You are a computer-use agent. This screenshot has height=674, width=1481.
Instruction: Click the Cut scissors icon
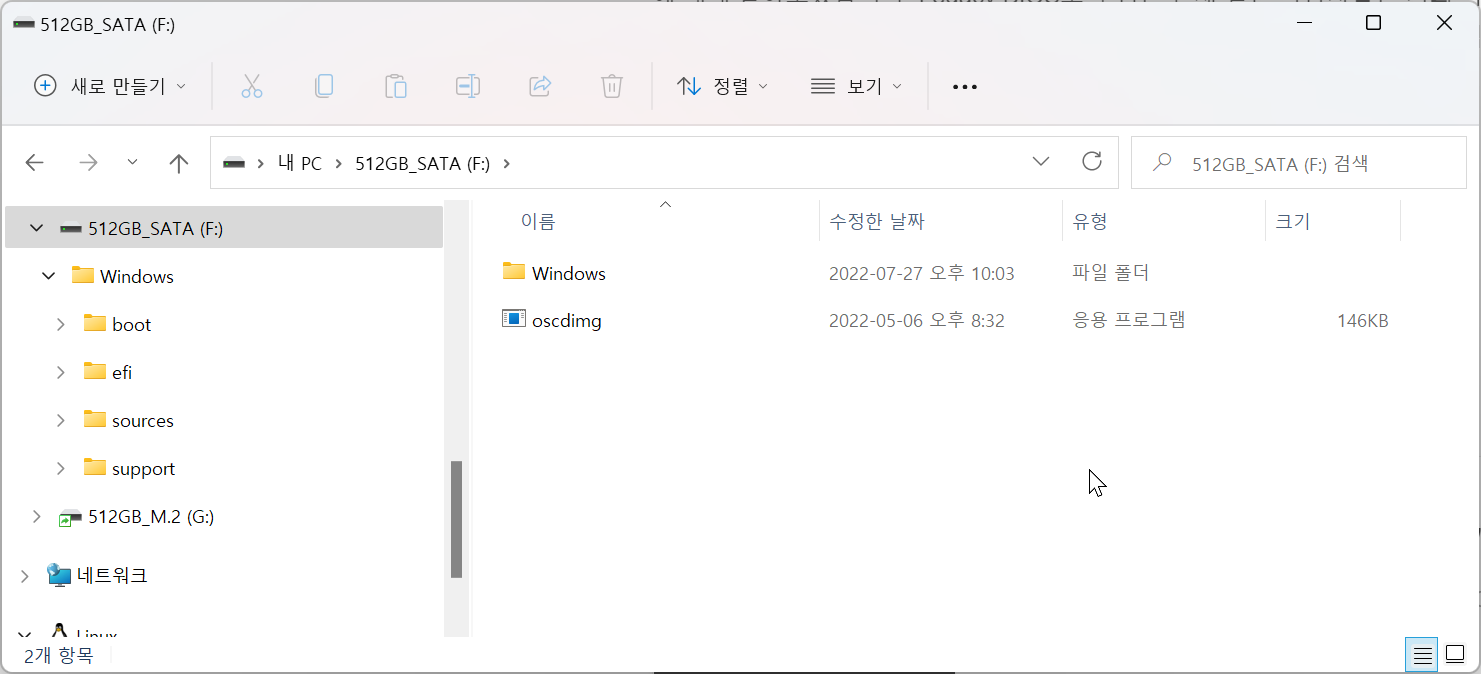click(x=251, y=86)
